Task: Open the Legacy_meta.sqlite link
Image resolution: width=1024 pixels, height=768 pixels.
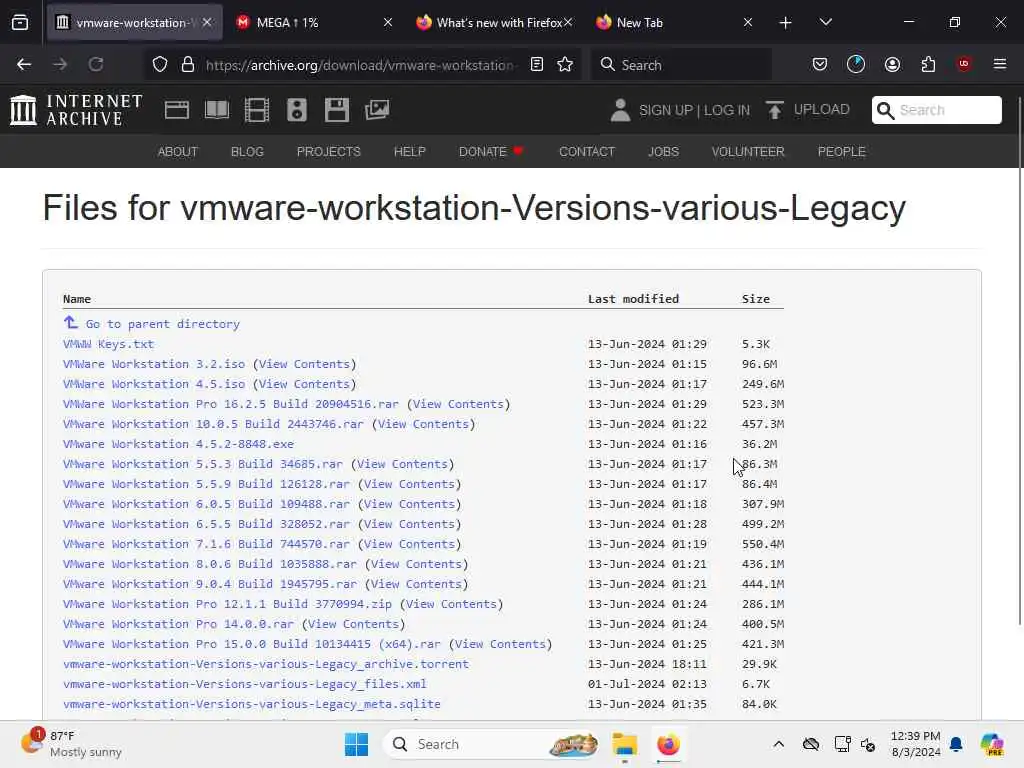Action: tap(252, 704)
